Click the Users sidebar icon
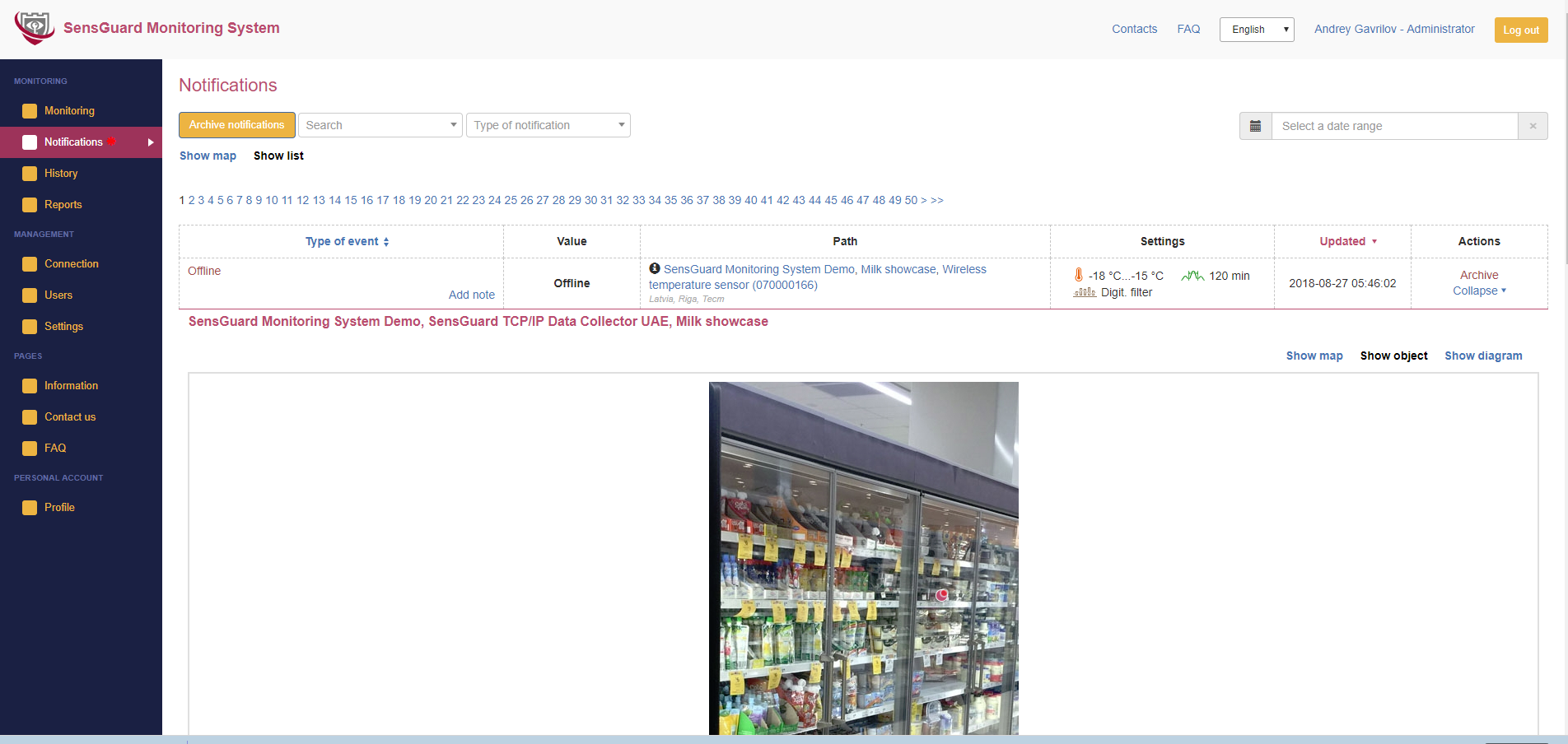This screenshot has width=1568, height=744. pos(30,295)
